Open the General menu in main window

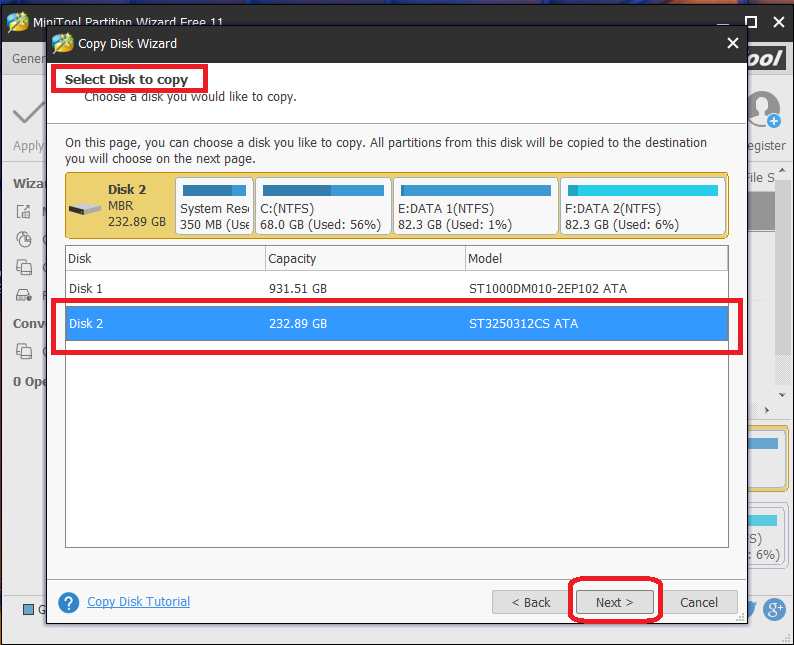pos(28,59)
